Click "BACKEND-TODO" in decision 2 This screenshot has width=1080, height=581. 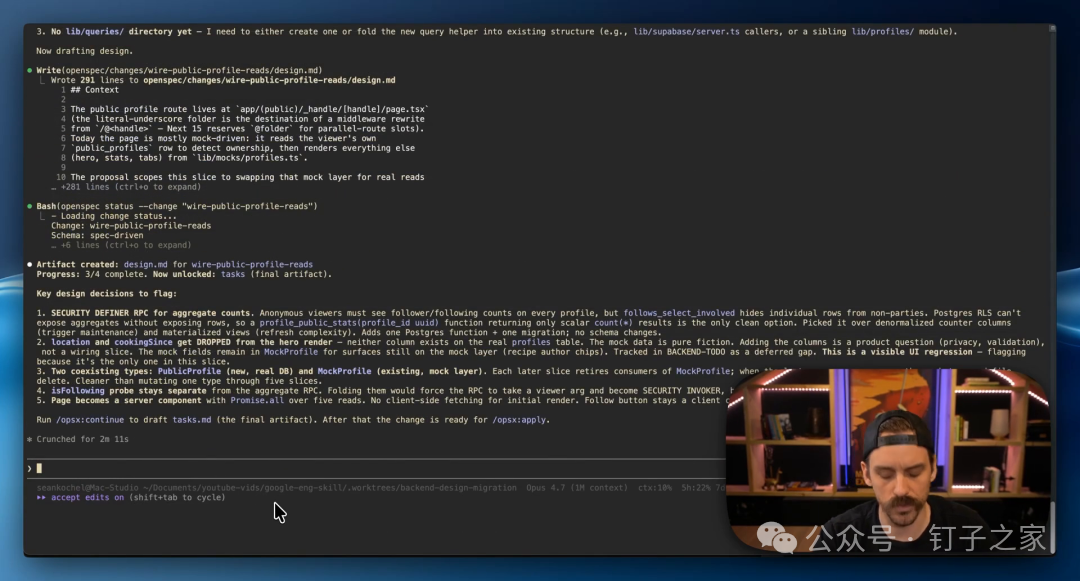click(x=696, y=352)
